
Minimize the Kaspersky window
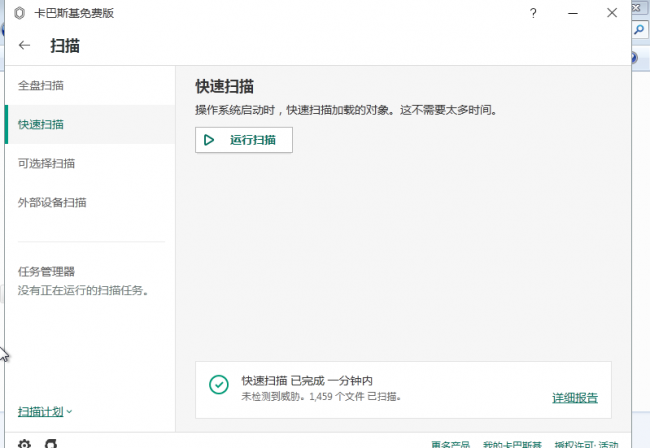(573, 13)
